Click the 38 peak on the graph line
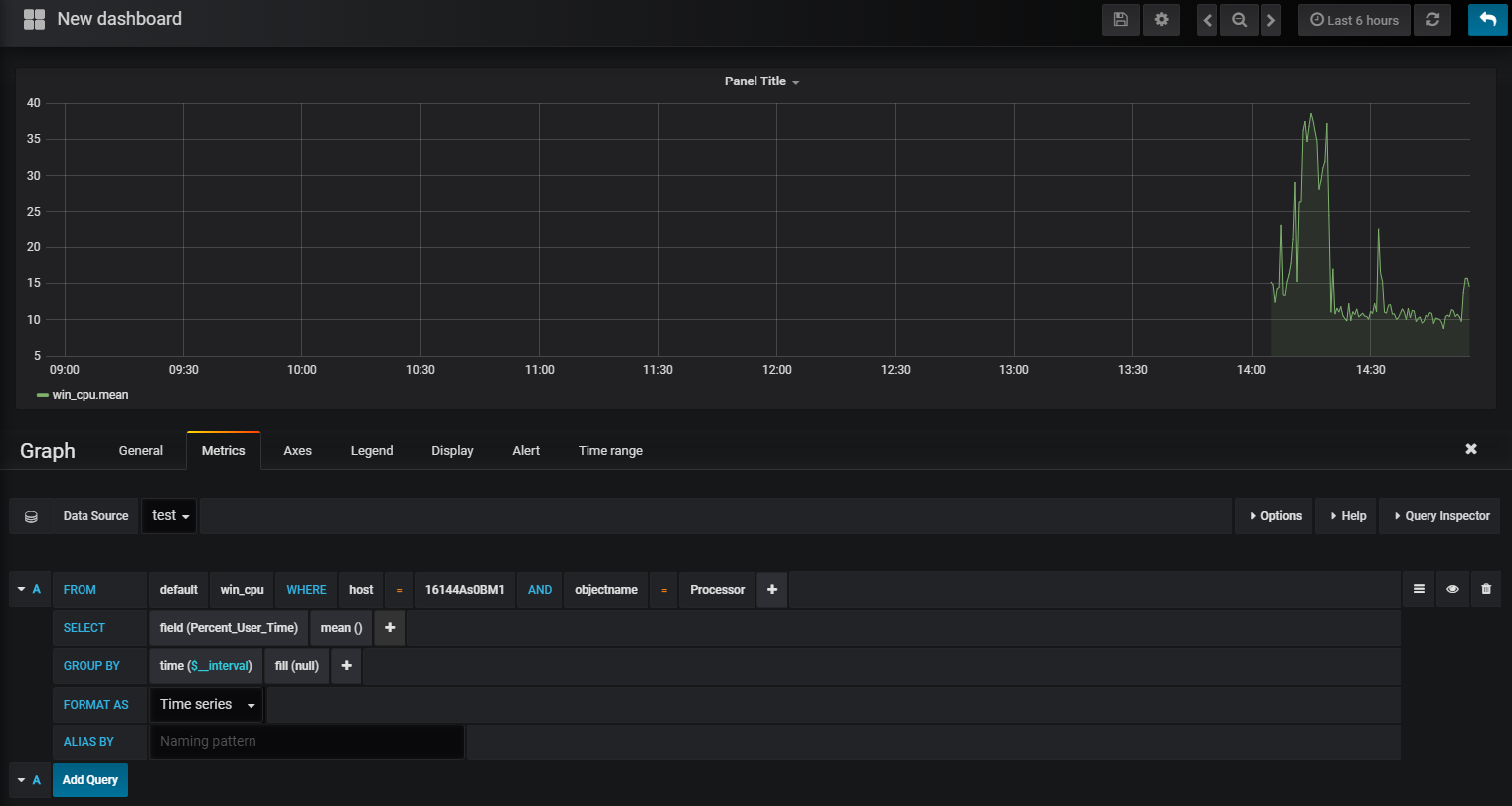This screenshot has height=806, width=1512. 1311,114
